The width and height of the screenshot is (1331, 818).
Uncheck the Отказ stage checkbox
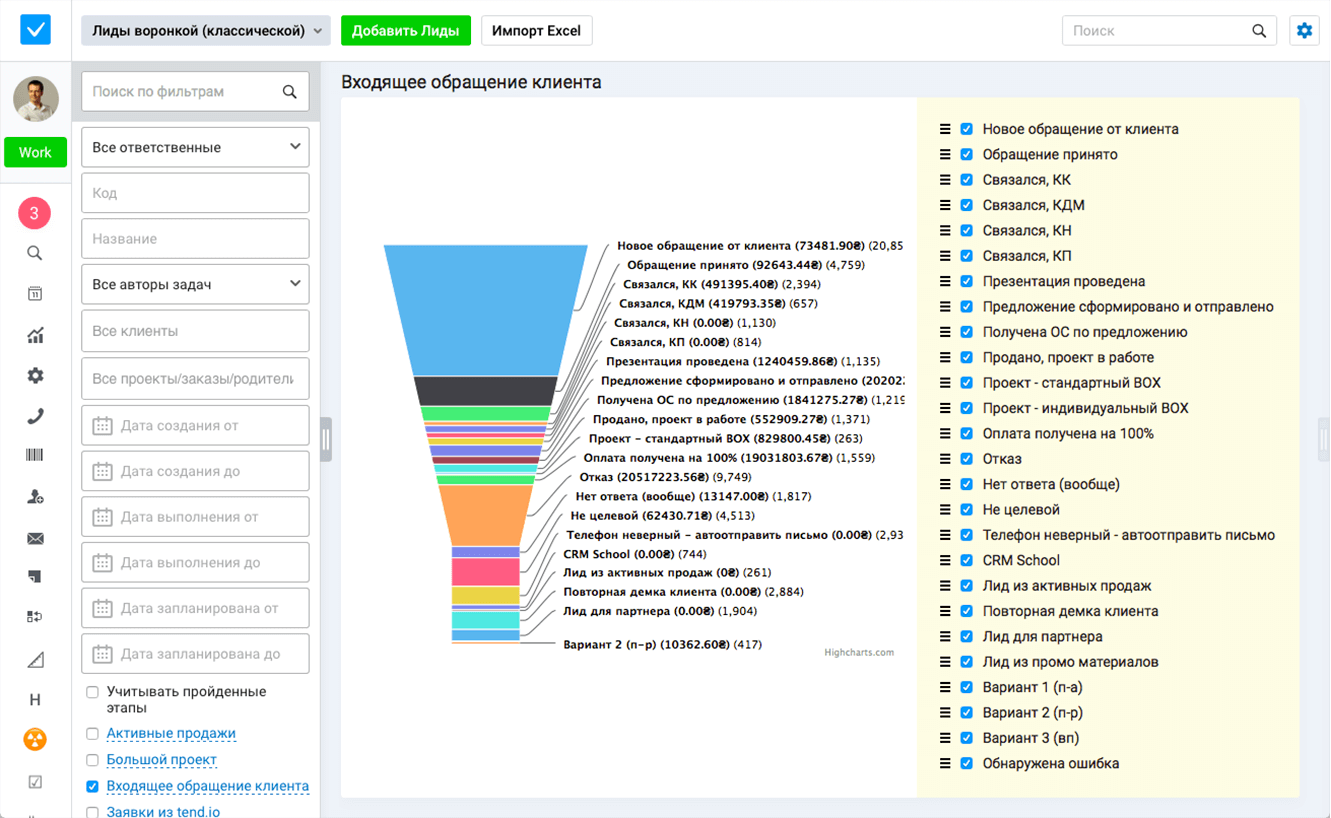pyautogui.click(x=966, y=459)
